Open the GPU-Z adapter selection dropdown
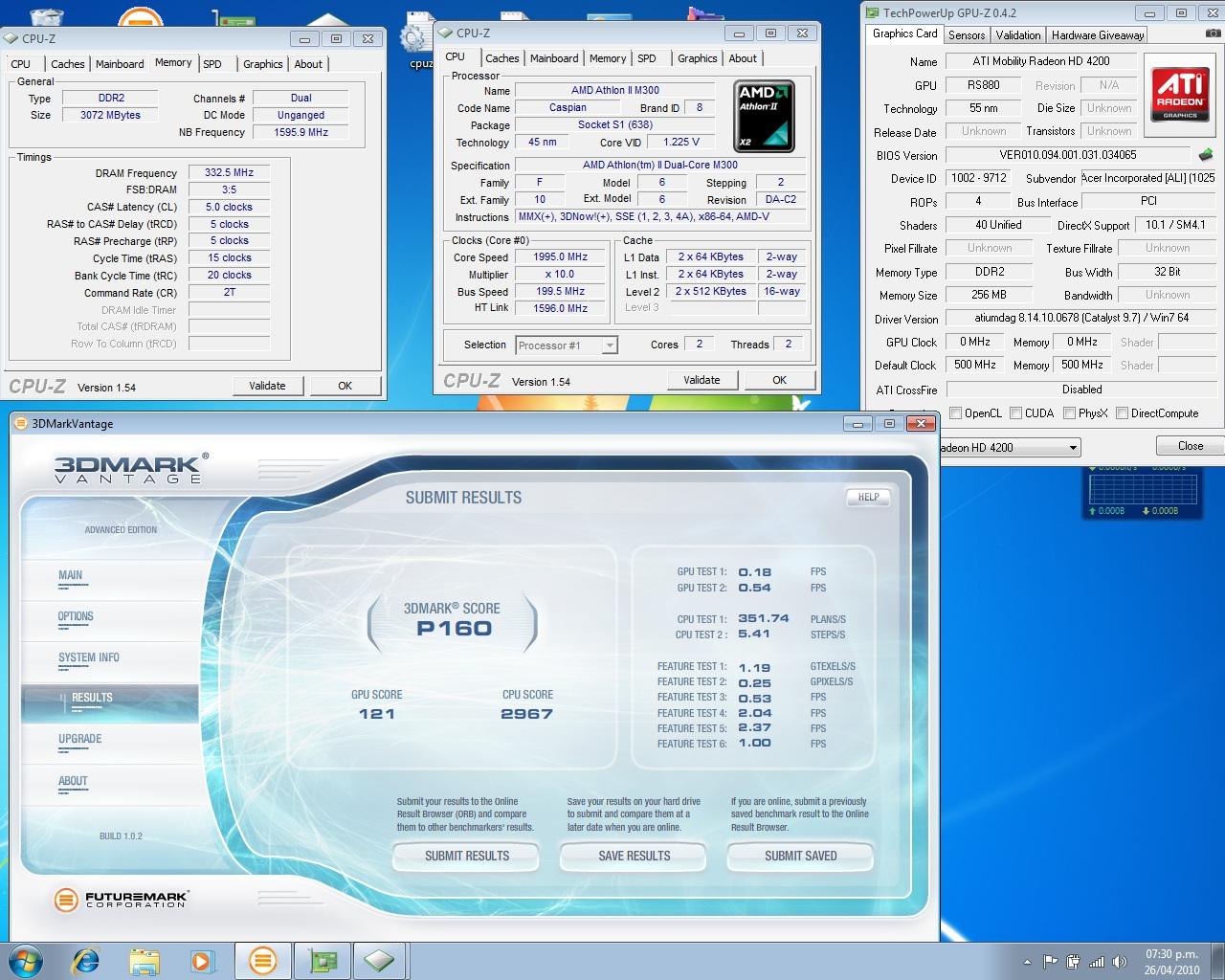Screen dimensions: 1225x980 point(1009,447)
